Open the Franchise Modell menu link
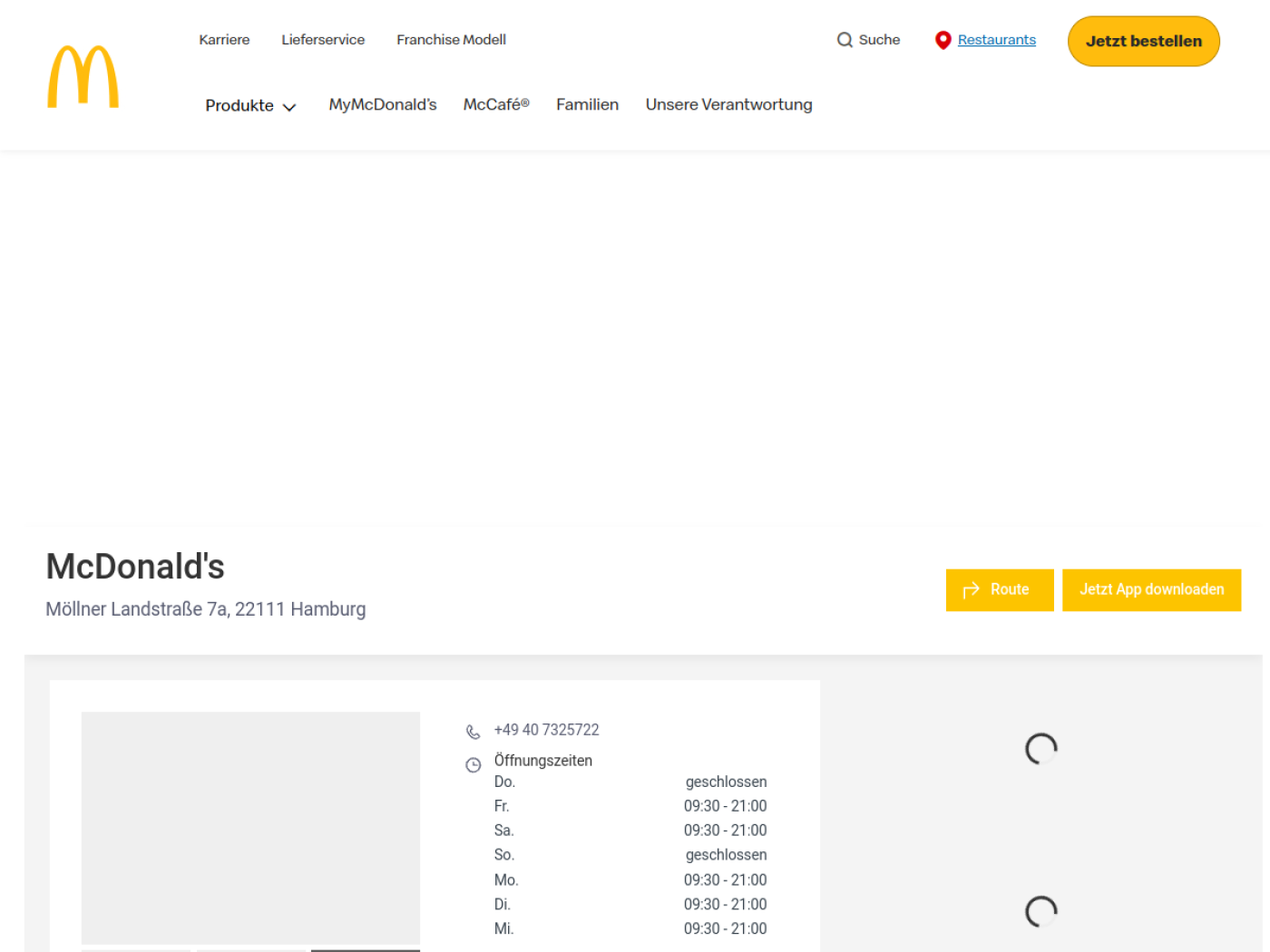 click(451, 40)
